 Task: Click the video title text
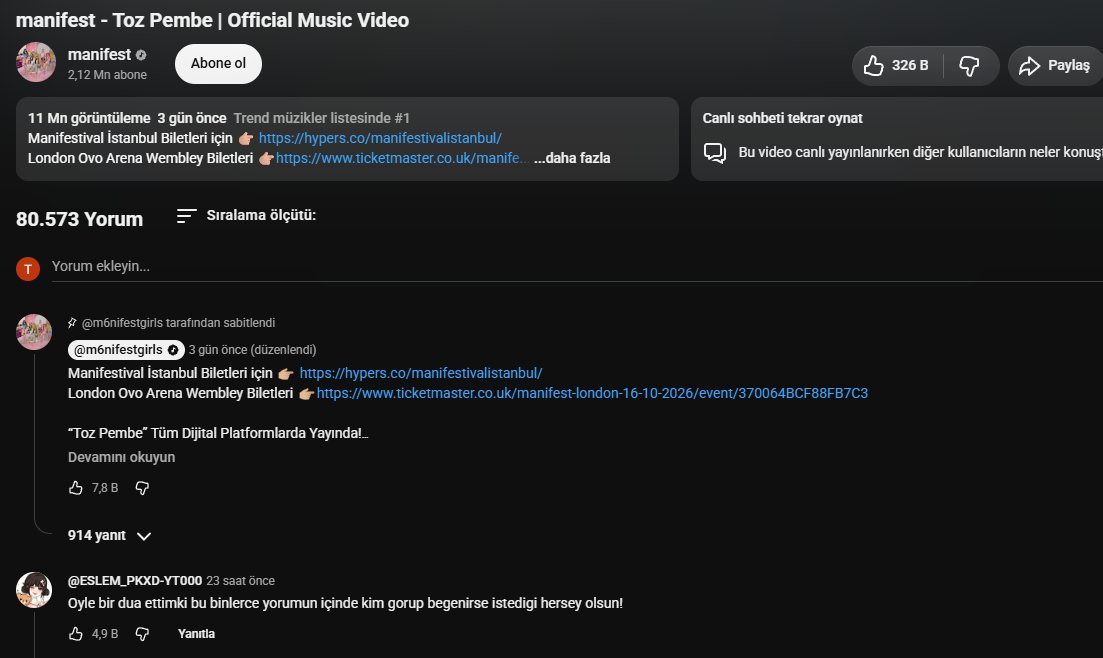[212, 20]
